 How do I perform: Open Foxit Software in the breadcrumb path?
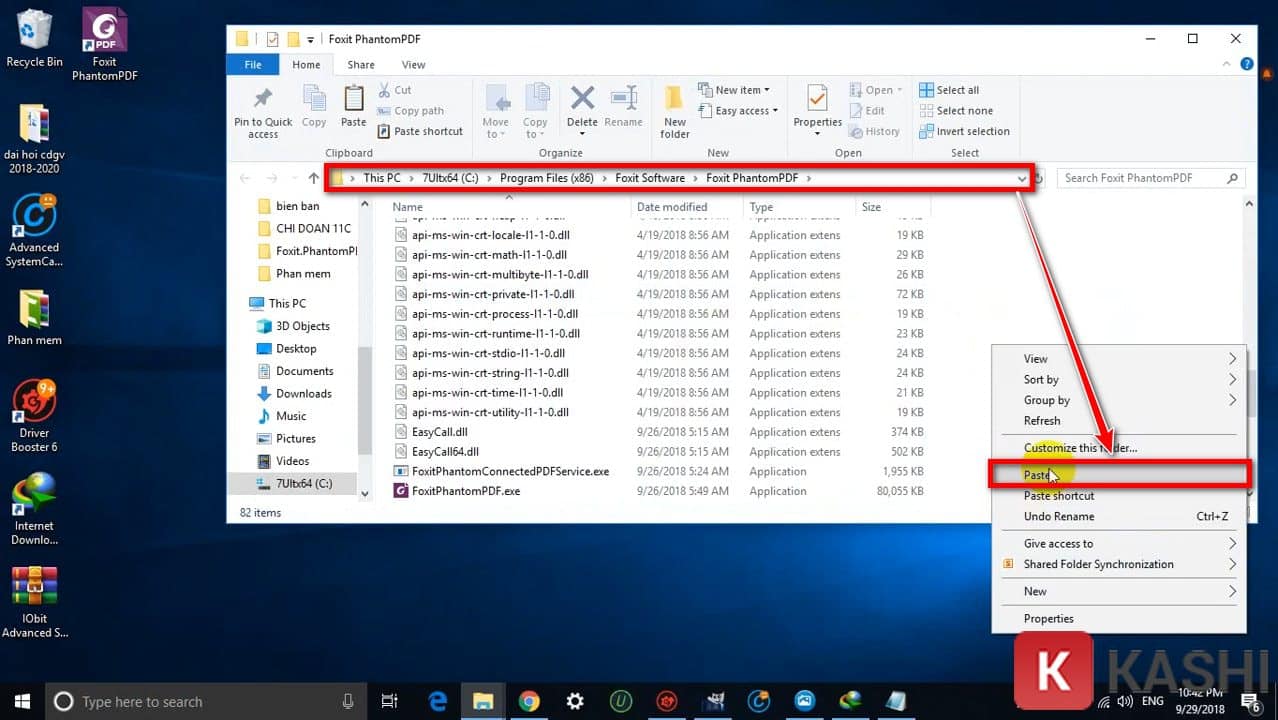pyautogui.click(x=650, y=177)
